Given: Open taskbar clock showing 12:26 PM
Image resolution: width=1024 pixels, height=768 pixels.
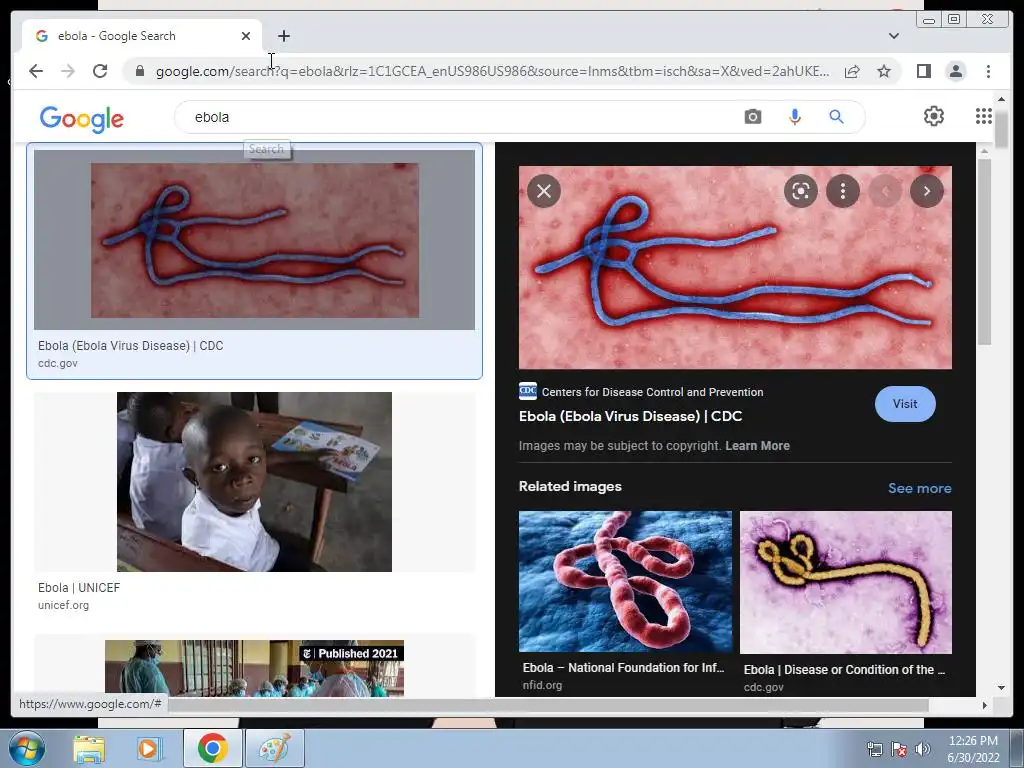Looking at the screenshot, I should click(x=973, y=749).
